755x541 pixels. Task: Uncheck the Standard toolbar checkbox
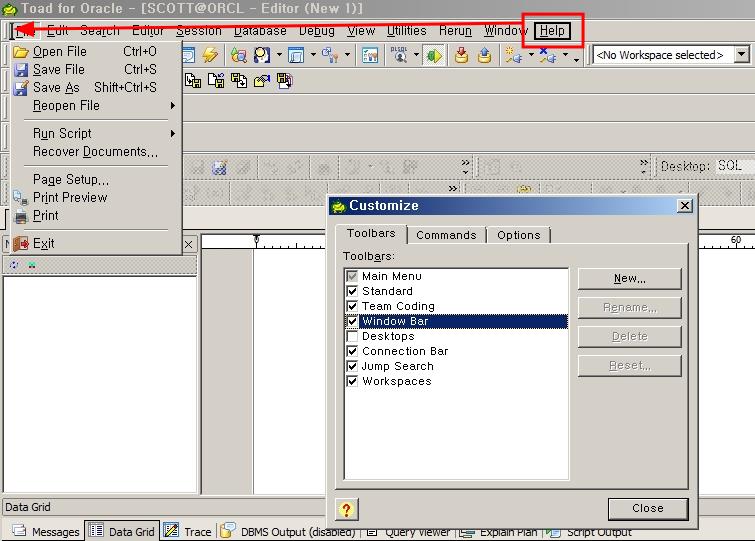click(x=352, y=291)
